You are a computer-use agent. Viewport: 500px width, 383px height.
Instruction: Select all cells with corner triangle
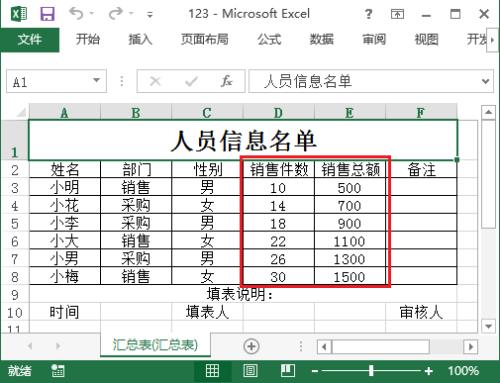point(21,112)
